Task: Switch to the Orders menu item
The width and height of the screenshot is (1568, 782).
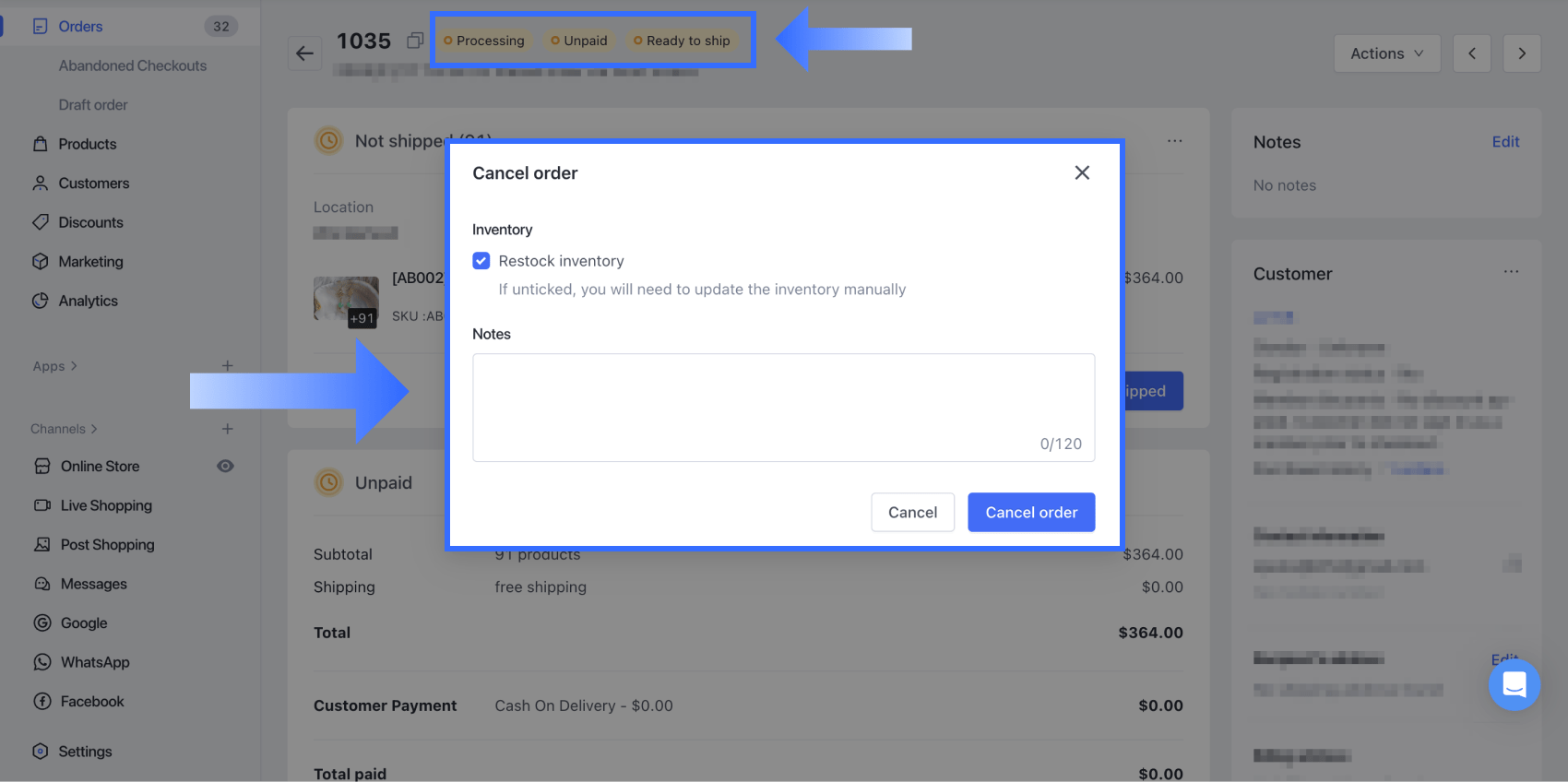Action: [80, 26]
